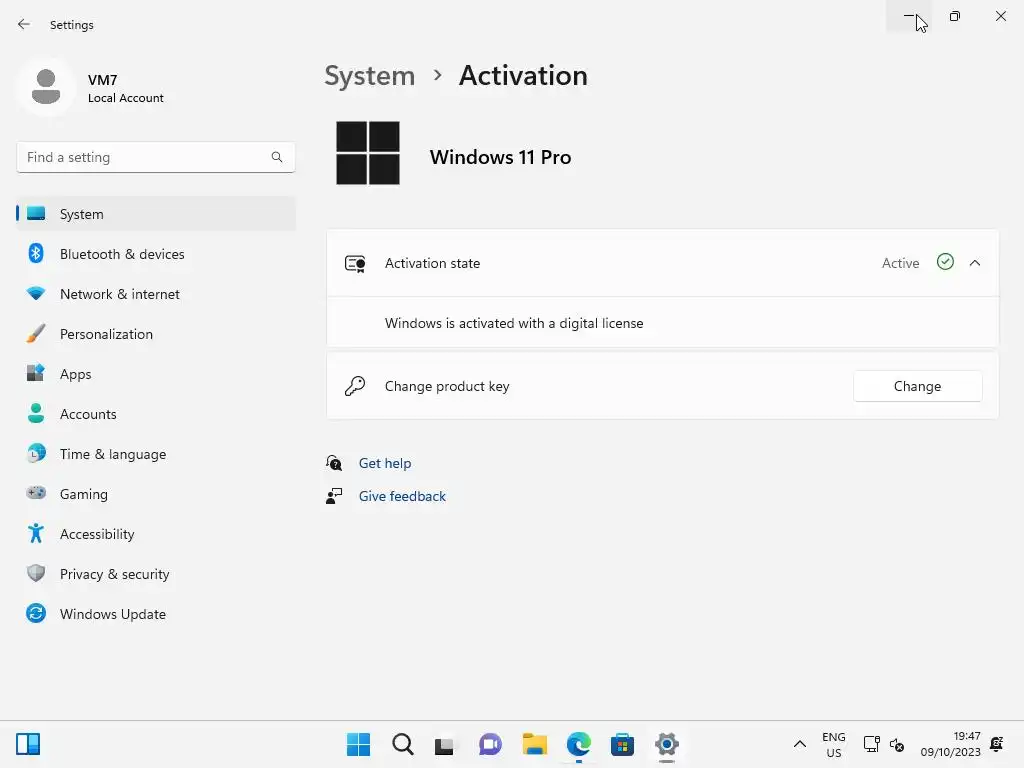The width and height of the screenshot is (1024, 768).
Task: Open Apps settings
Action: point(155,374)
